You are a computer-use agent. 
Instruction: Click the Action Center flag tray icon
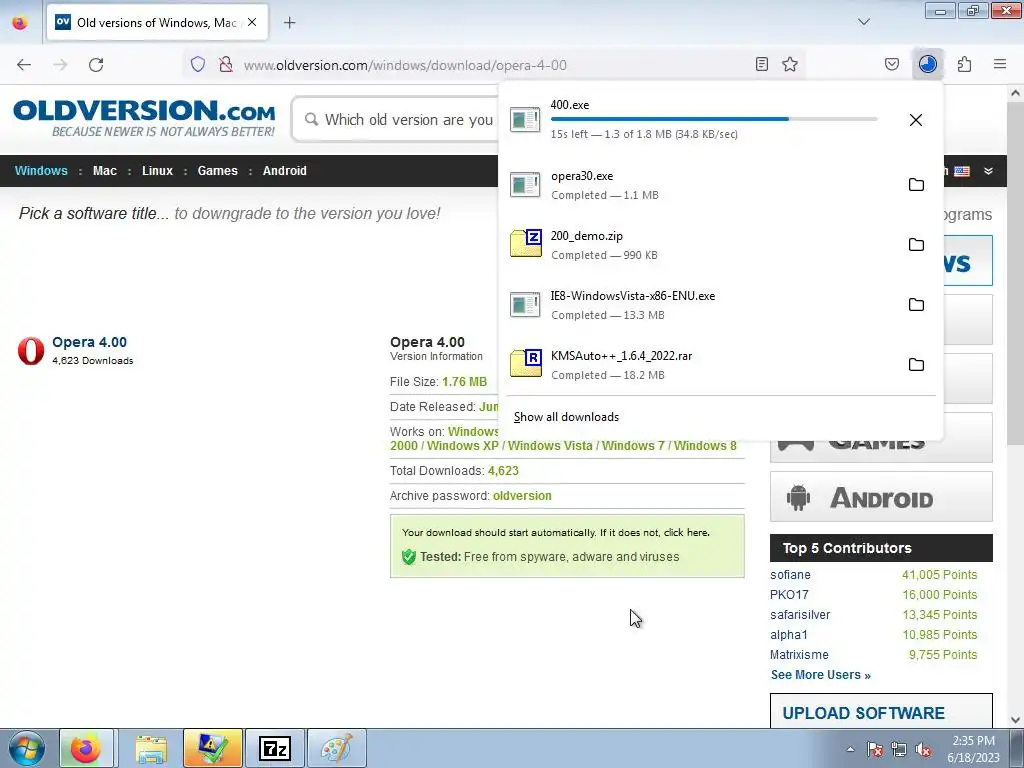point(875,749)
